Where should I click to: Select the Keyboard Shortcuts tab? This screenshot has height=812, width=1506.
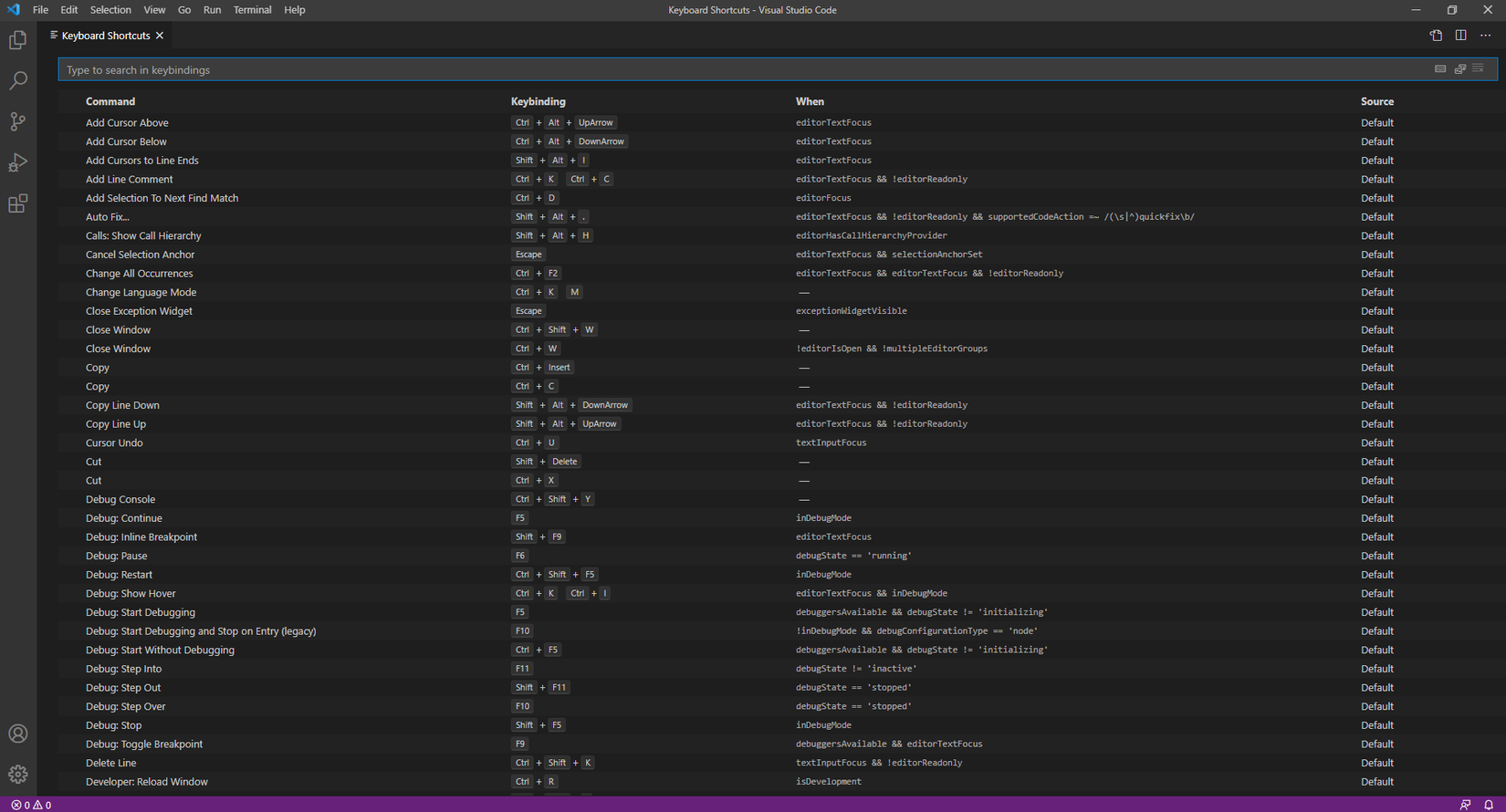tap(106, 36)
